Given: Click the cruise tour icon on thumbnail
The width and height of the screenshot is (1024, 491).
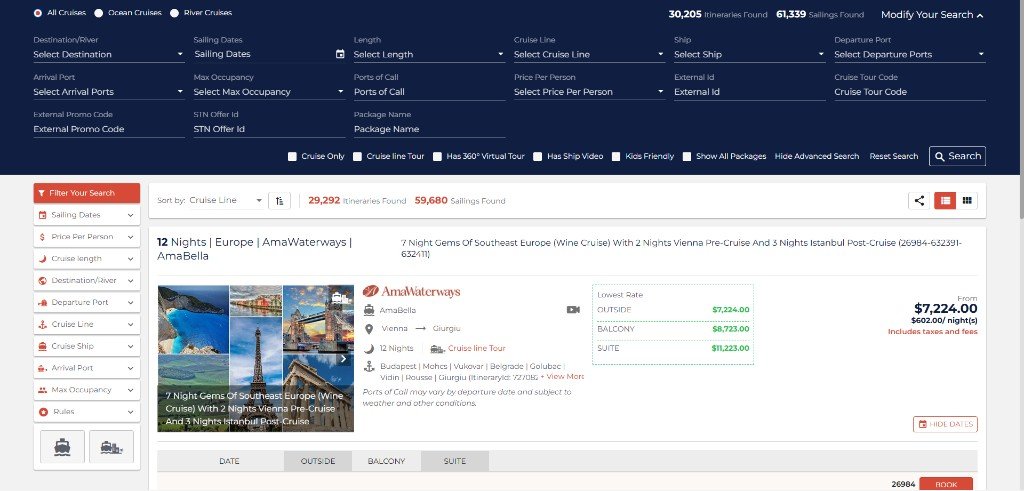Looking at the screenshot, I should (x=342, y=298).
